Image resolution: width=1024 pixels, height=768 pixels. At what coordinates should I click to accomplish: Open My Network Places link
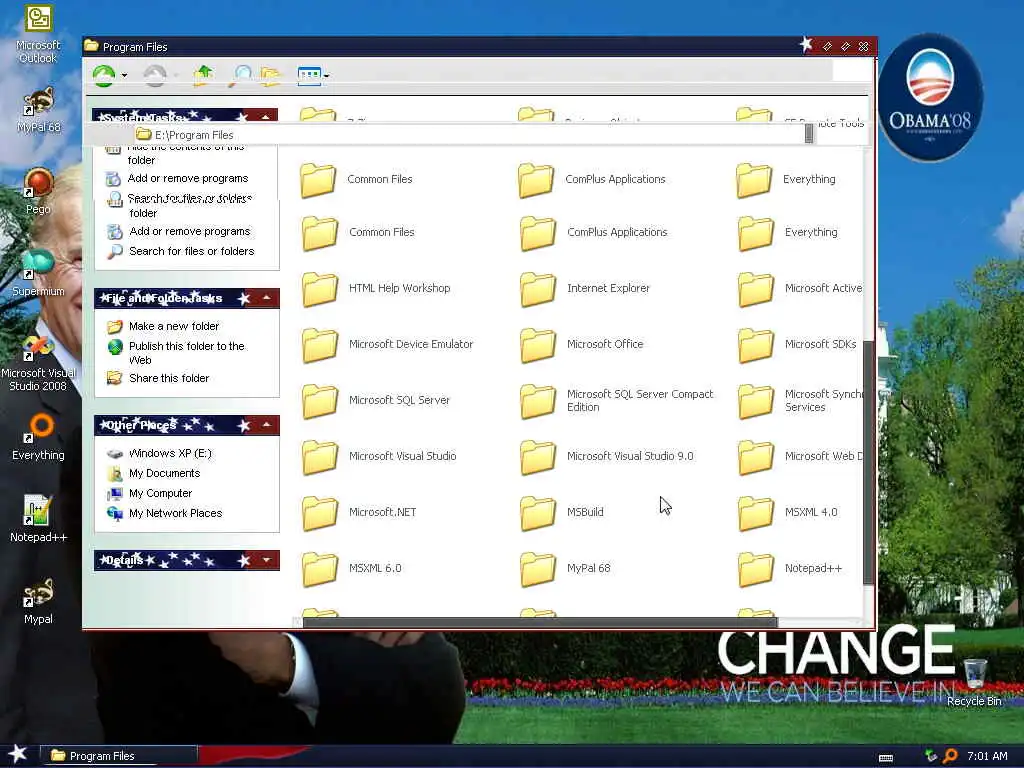tap(175, 513)
